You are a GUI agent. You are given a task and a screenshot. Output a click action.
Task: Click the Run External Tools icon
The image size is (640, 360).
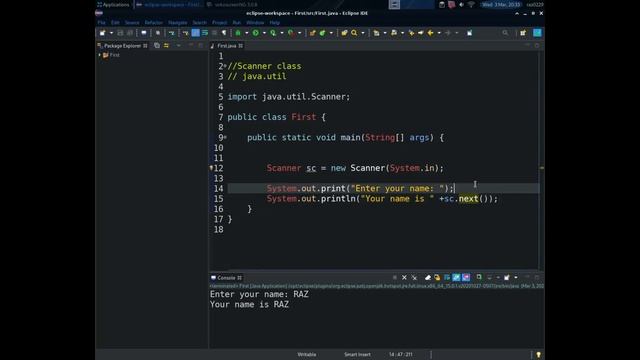(x=291, y=33)
